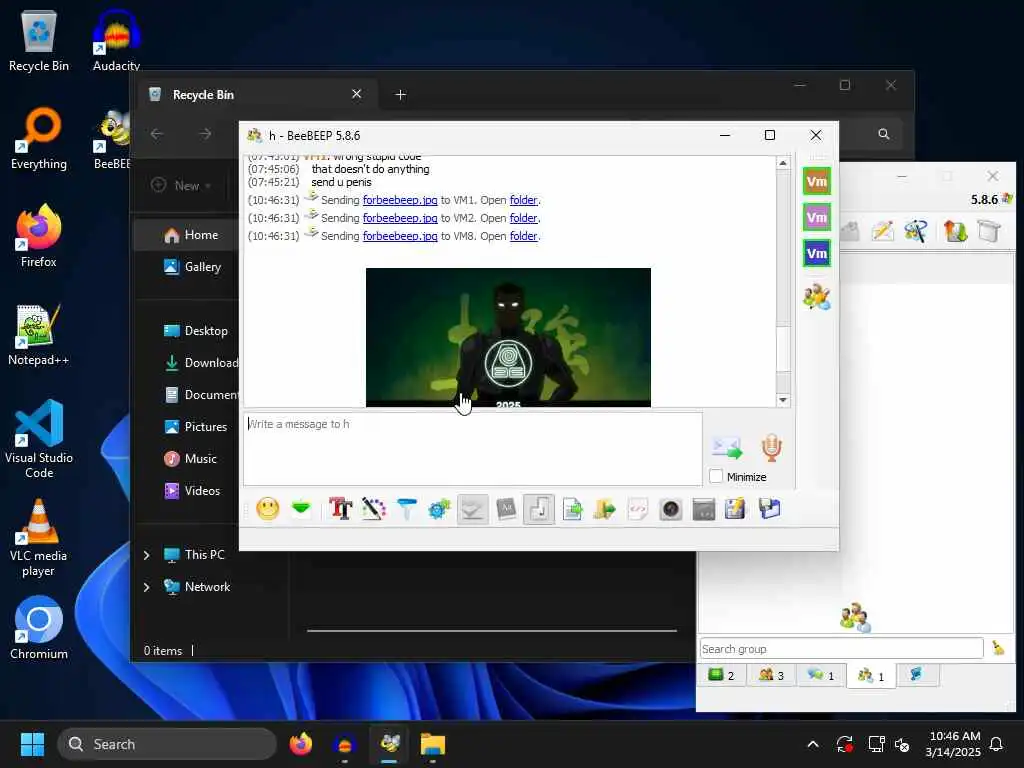This screenshot has height=768, width=1024.
Task: Send a file using the page-with-arrow icon
Action: tap(573, 509)
